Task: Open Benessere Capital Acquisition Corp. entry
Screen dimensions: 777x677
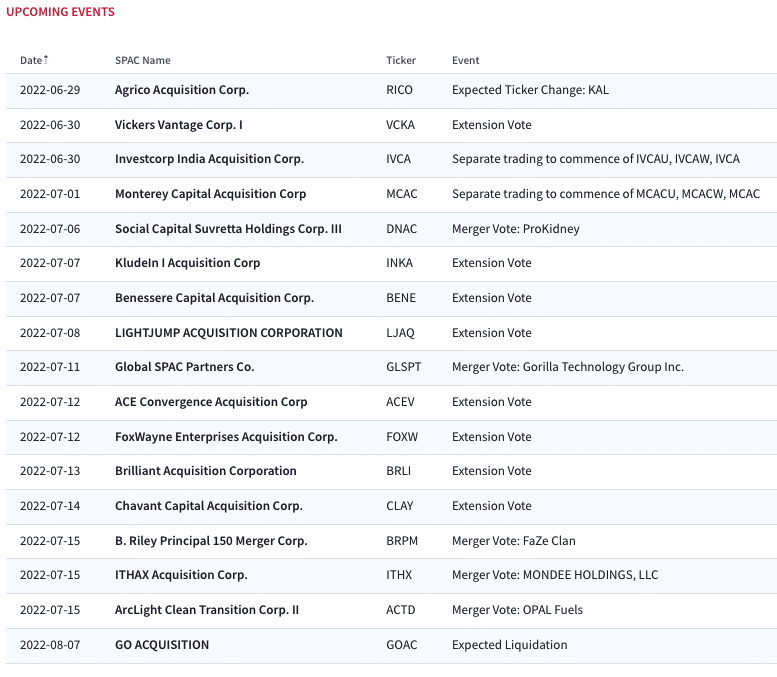Action: click(215, 298)
